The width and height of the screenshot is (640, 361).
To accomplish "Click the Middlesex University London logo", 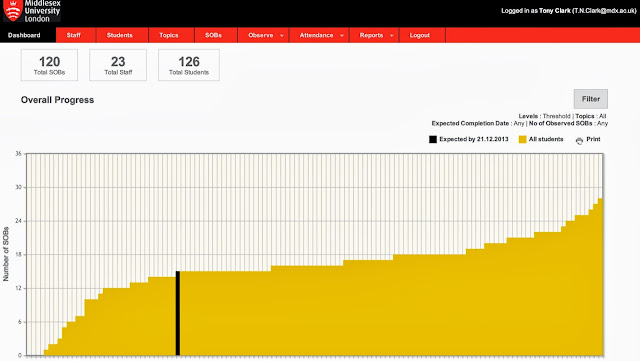I will click(x=32, y=11).
